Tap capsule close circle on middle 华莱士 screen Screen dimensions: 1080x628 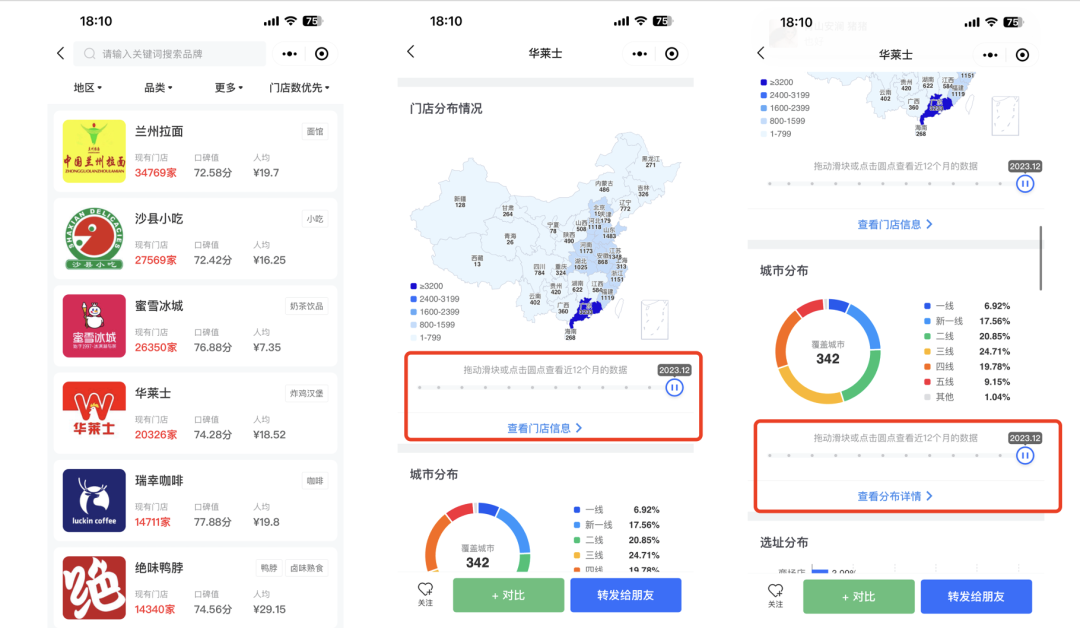672,54
